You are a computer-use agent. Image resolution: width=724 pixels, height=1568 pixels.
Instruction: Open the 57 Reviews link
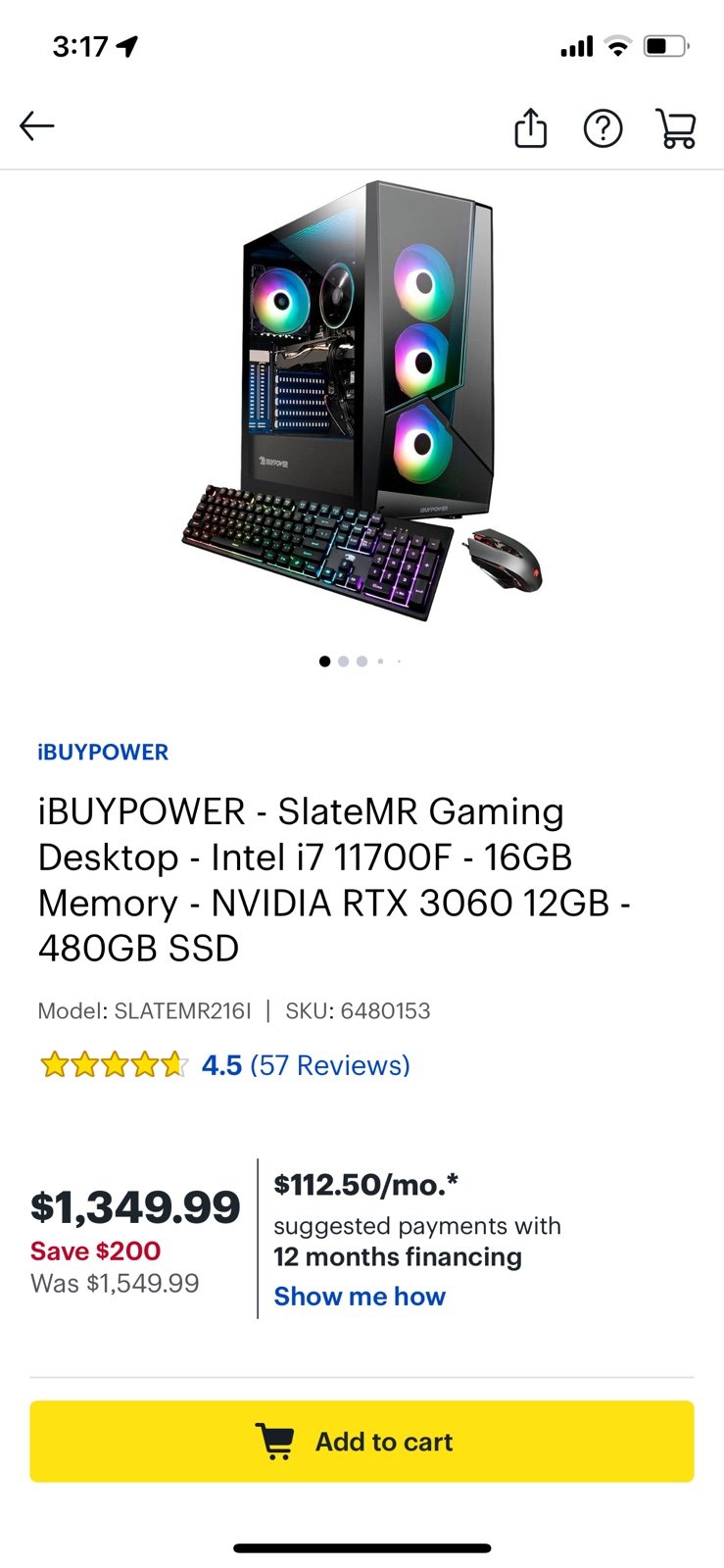(330, 1065)
